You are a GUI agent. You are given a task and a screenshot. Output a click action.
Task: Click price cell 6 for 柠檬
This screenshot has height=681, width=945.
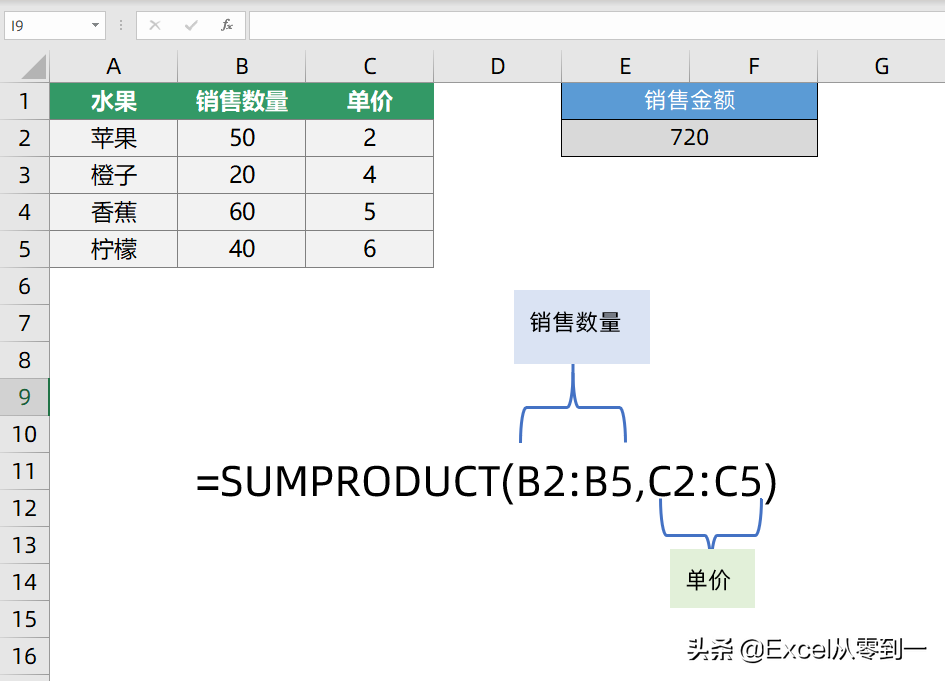pos(369,249)
